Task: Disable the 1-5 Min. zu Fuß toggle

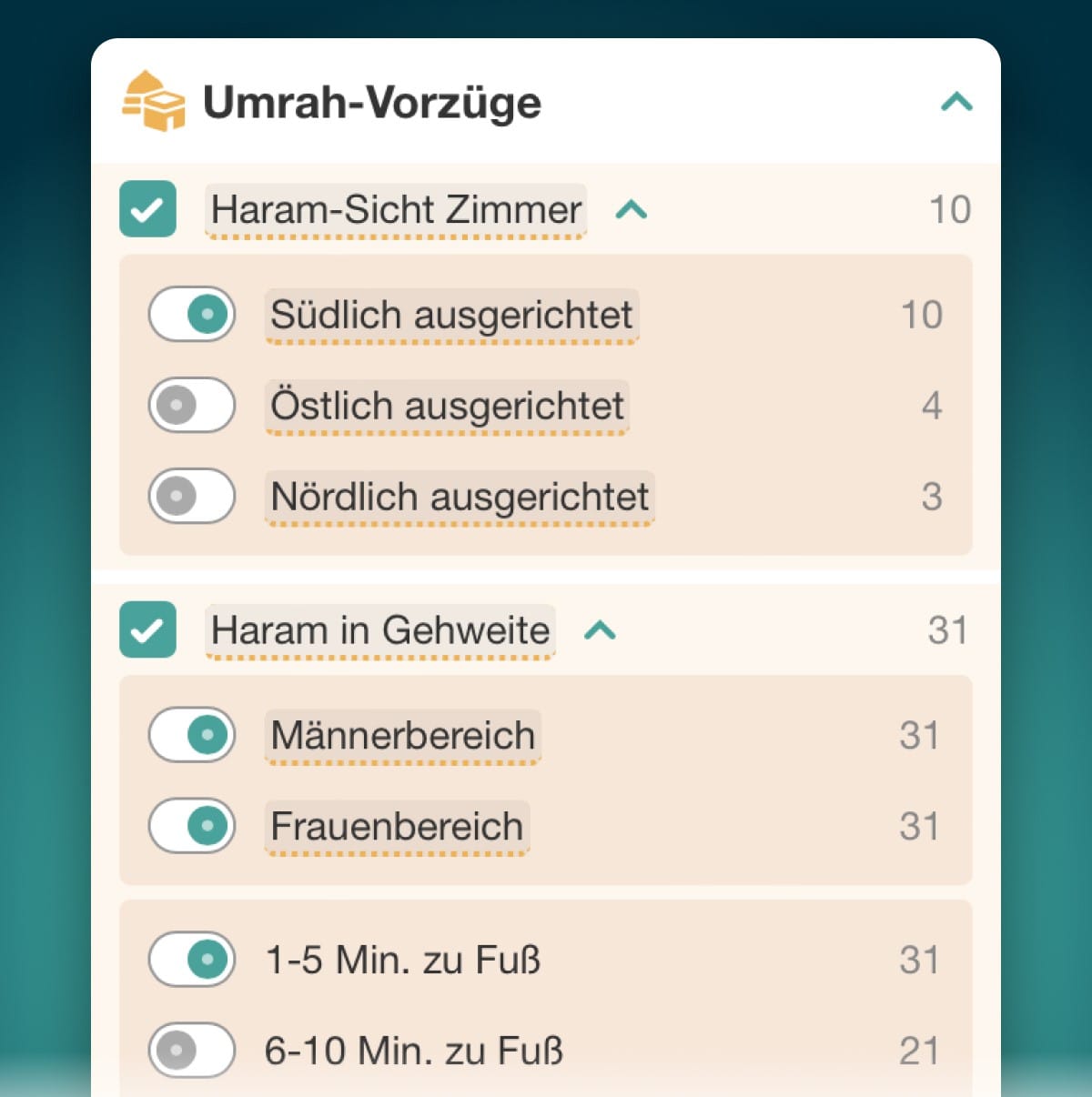Action: tap(192, 959)
